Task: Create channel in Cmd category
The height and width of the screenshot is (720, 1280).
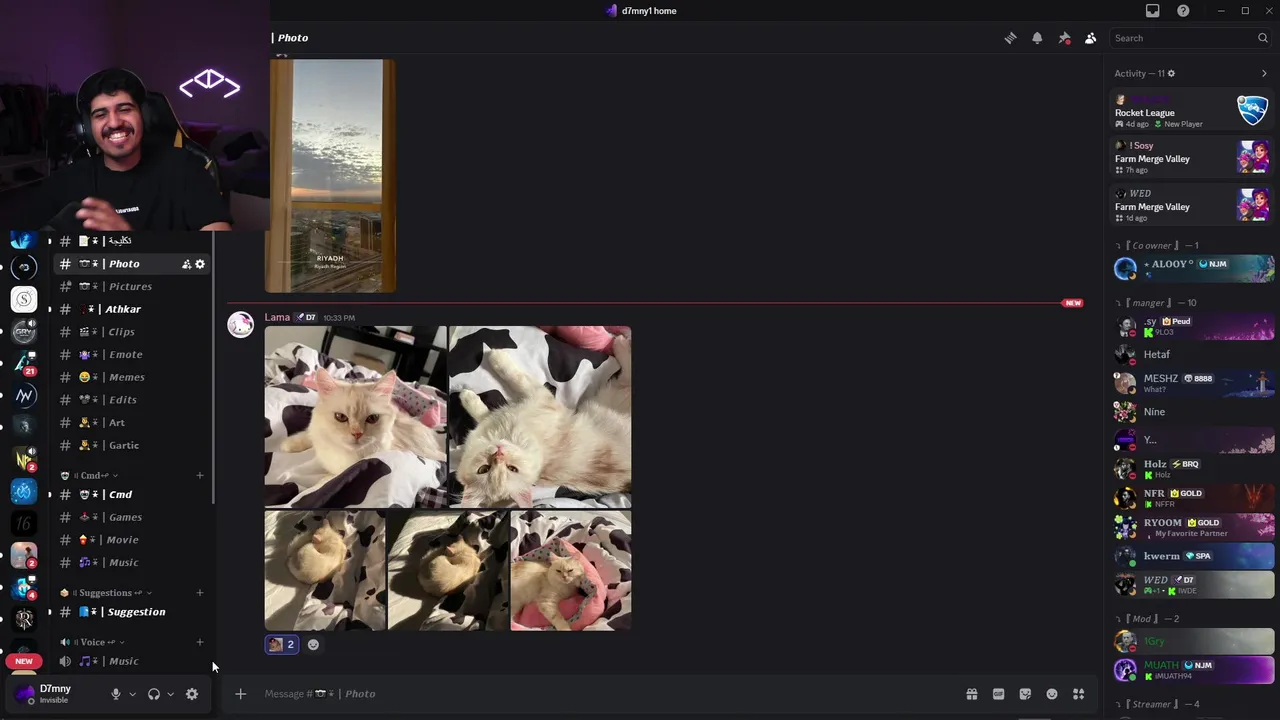Action: 200,476
